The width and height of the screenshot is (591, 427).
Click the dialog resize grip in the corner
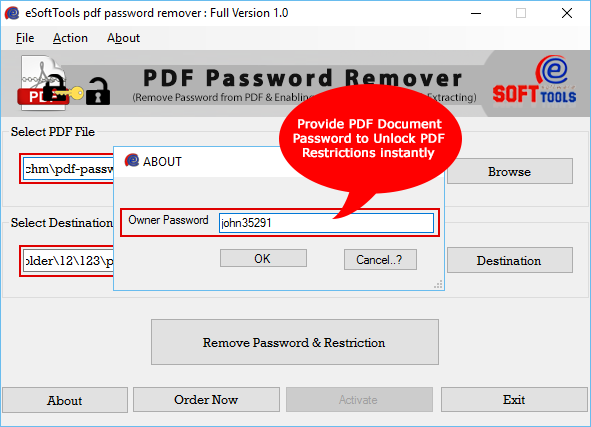pyautogui.click(x=438, y=285)
